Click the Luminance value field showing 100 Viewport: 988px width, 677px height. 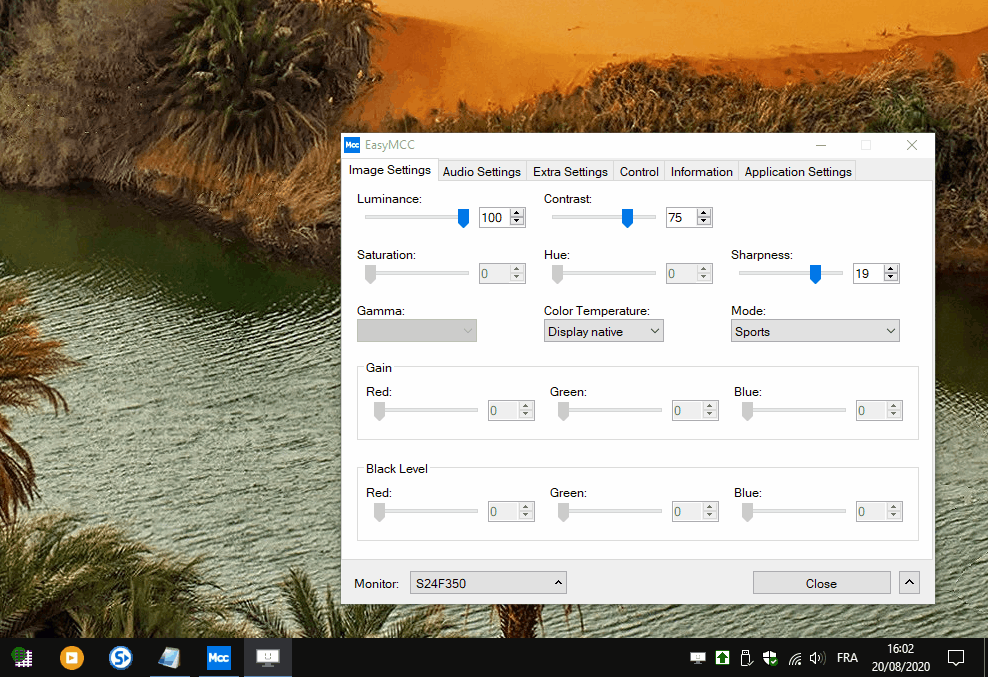coord(495,217)
